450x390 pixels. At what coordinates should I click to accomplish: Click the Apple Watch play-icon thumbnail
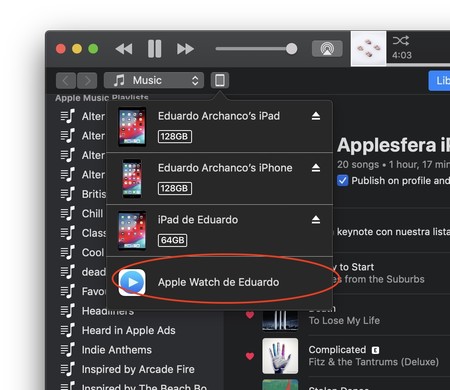132,282
